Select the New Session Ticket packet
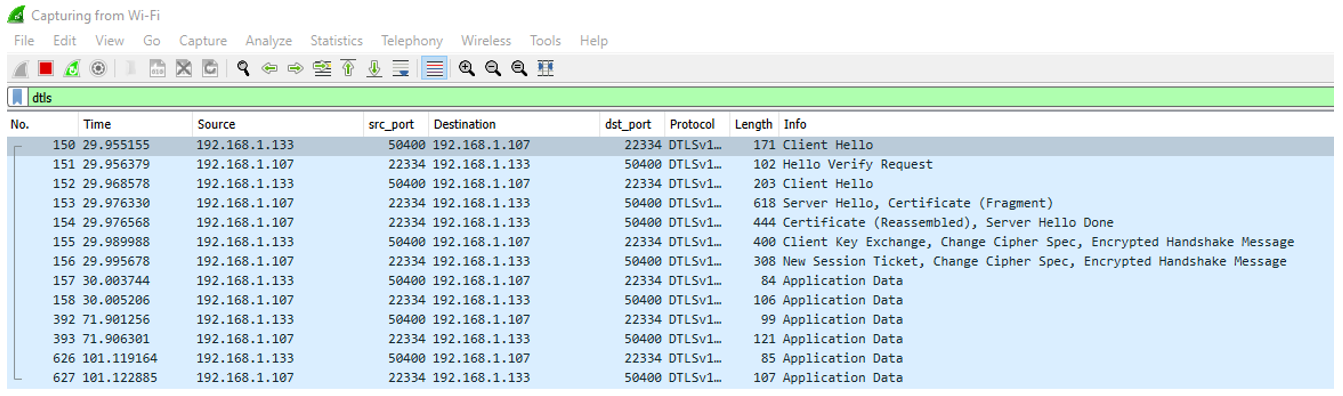This screenshot has height=396, width=1343. [670, 262]
